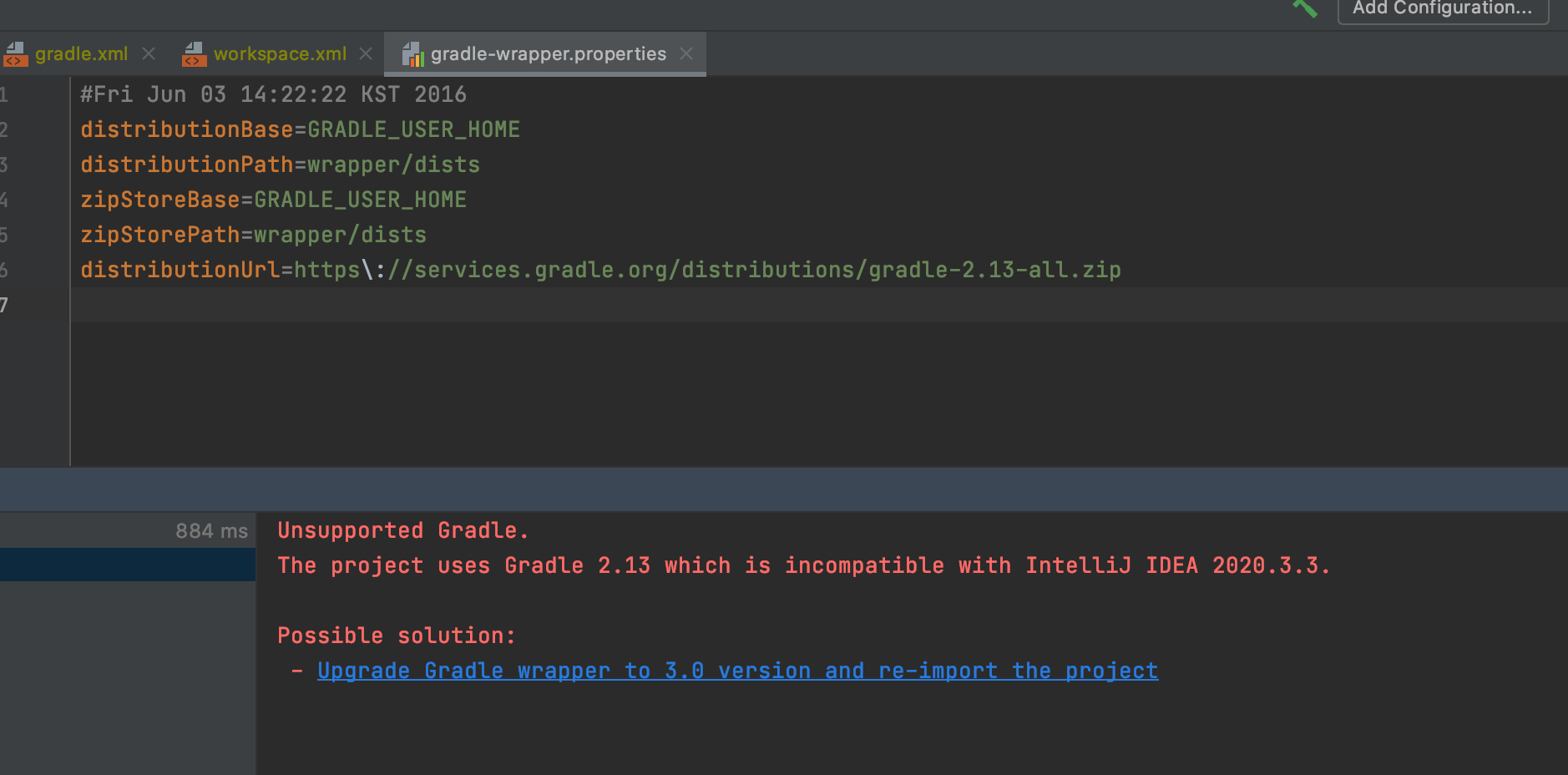
Task: Click zipStoreBase property line
Action: point(273,200)
